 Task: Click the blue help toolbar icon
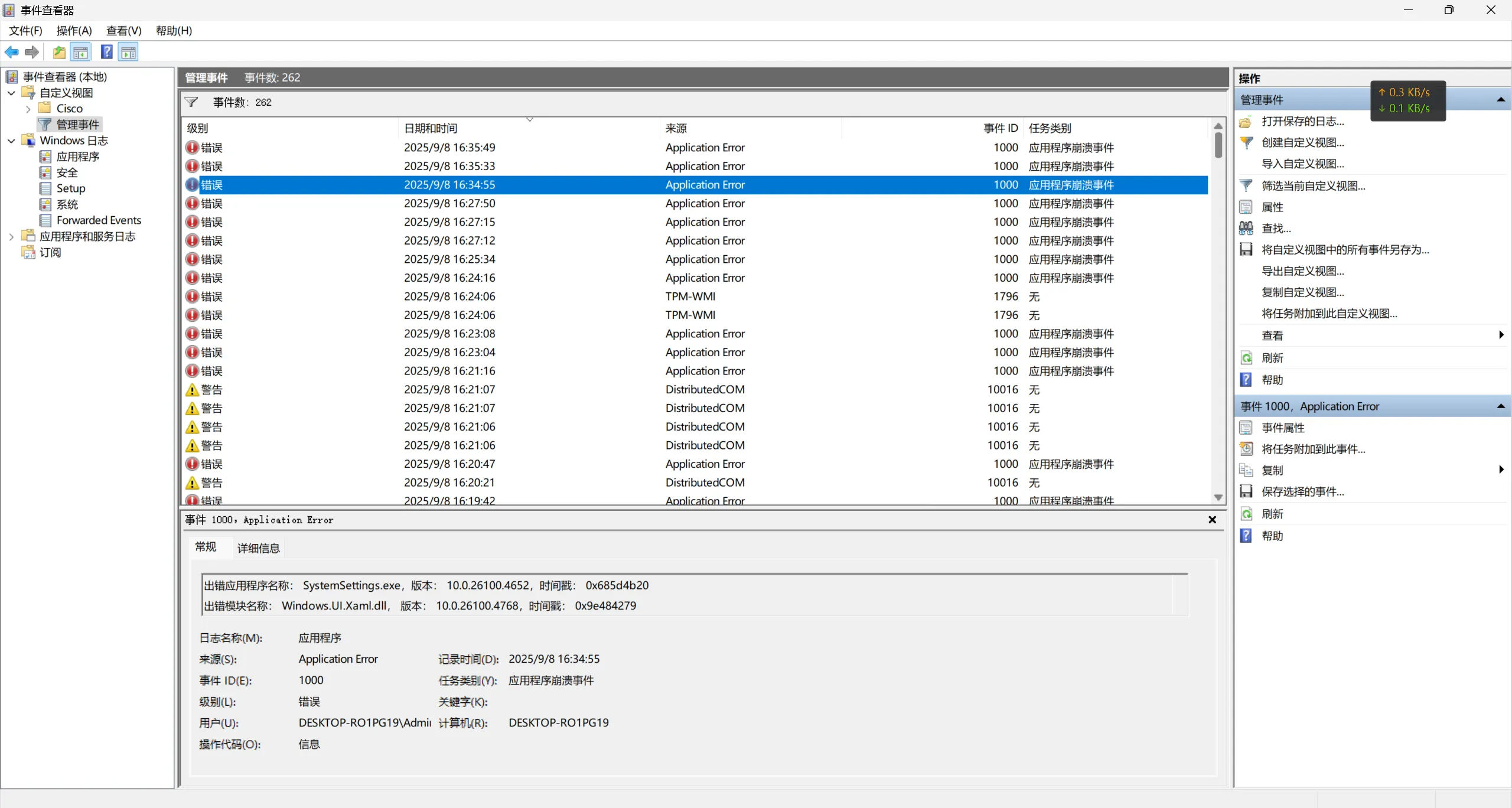click(106, 53)
